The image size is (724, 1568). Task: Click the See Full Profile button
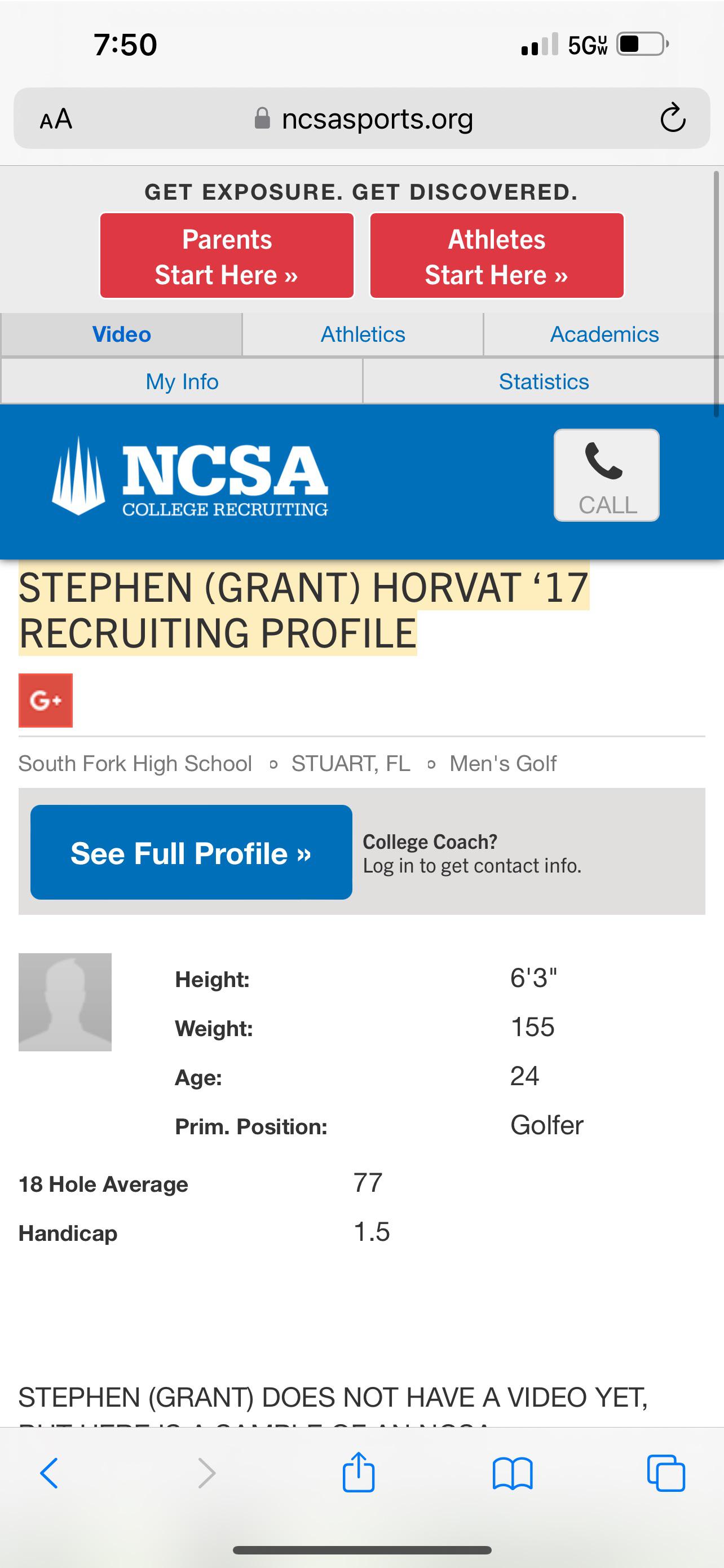point(191,852)
